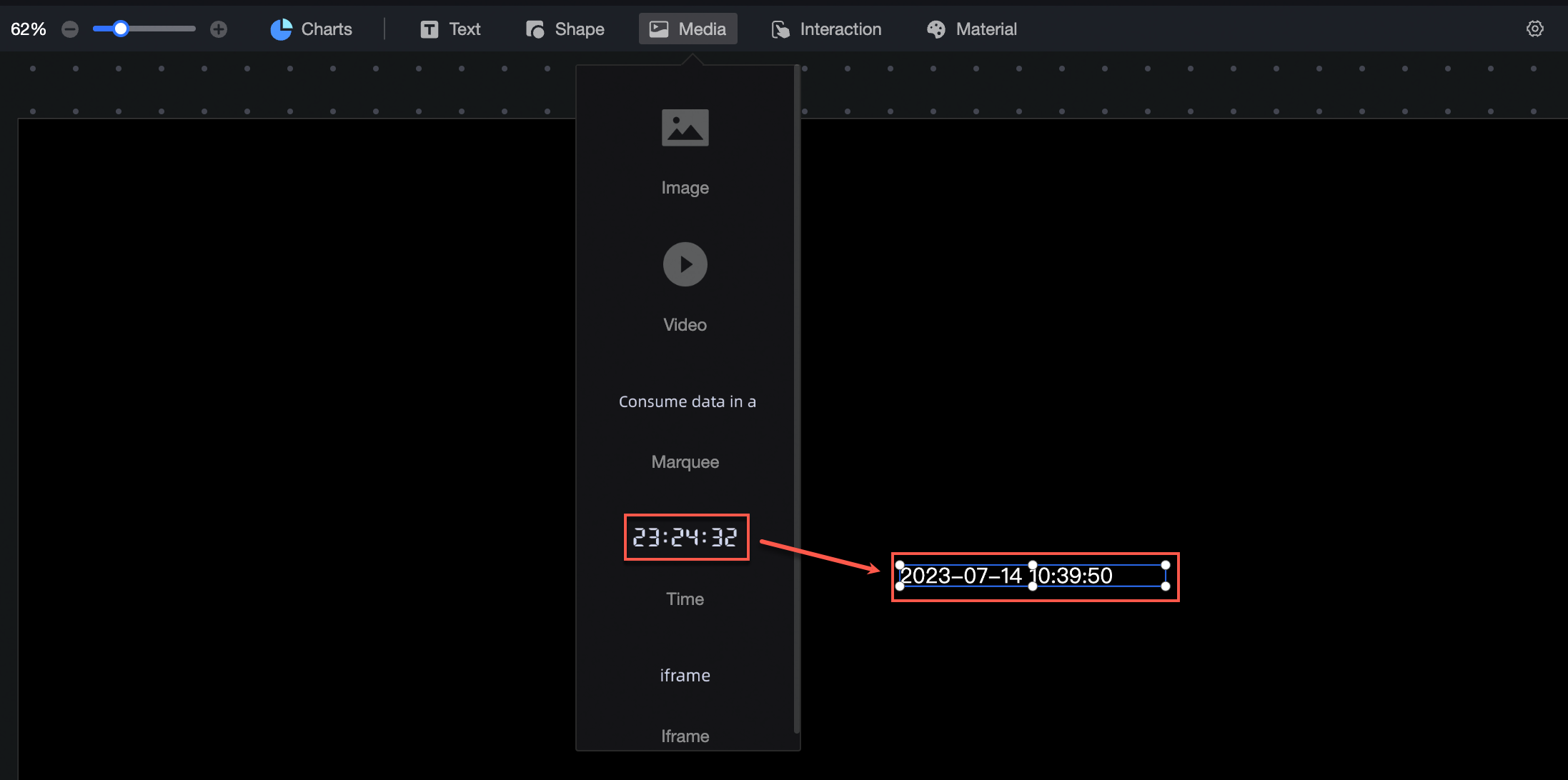Adjust the zoom level slider handle
Viewport: 1568px width, 780px height.
tap(121, 29)
